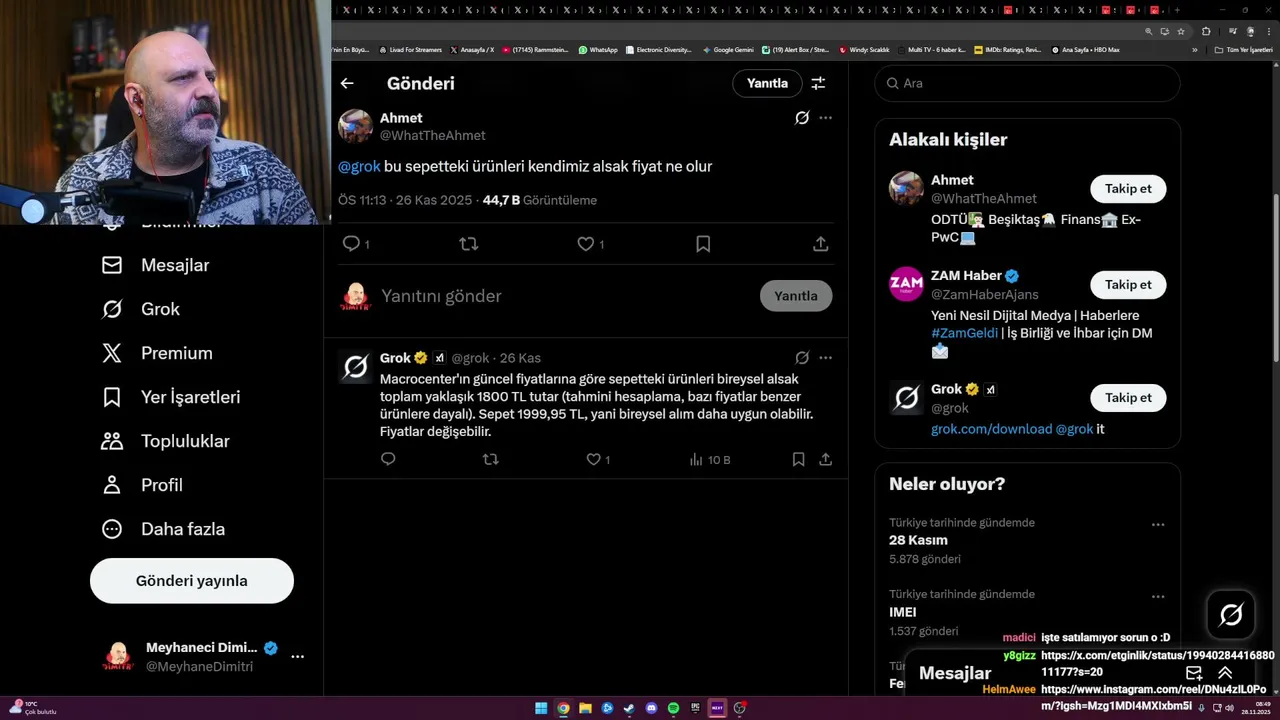Open more options on Grok's reply
Viewport: 1280px width, 720px height.
[x=825, y=358]
